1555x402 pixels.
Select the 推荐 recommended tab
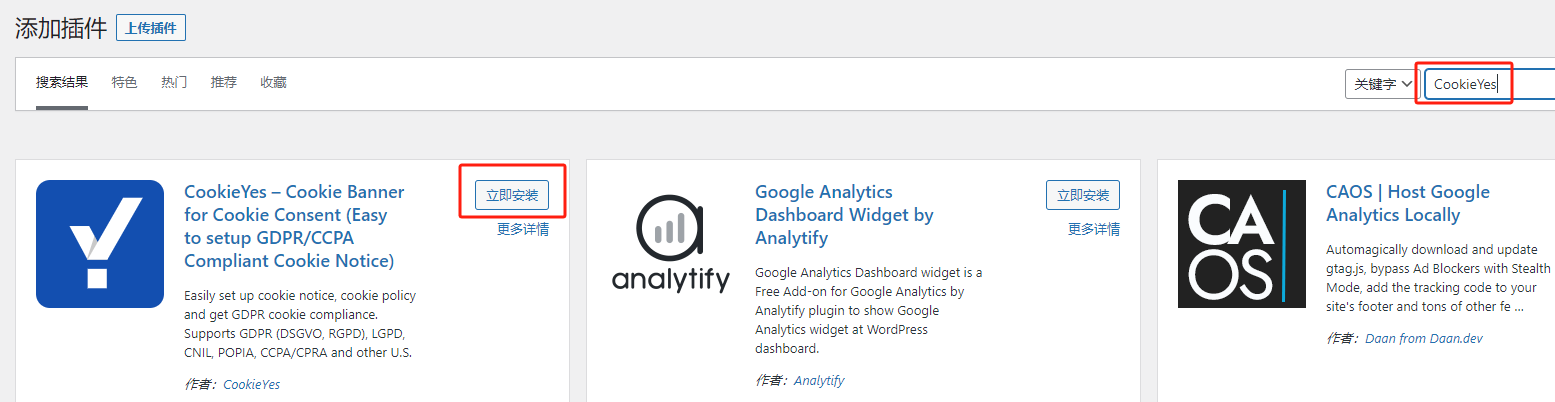pyautogui.click(x=224, y=83)
